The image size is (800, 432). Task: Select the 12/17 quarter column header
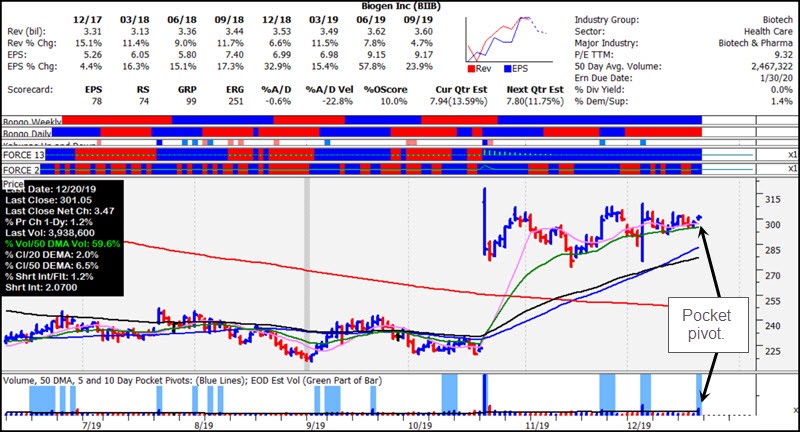tap(87, 20)
